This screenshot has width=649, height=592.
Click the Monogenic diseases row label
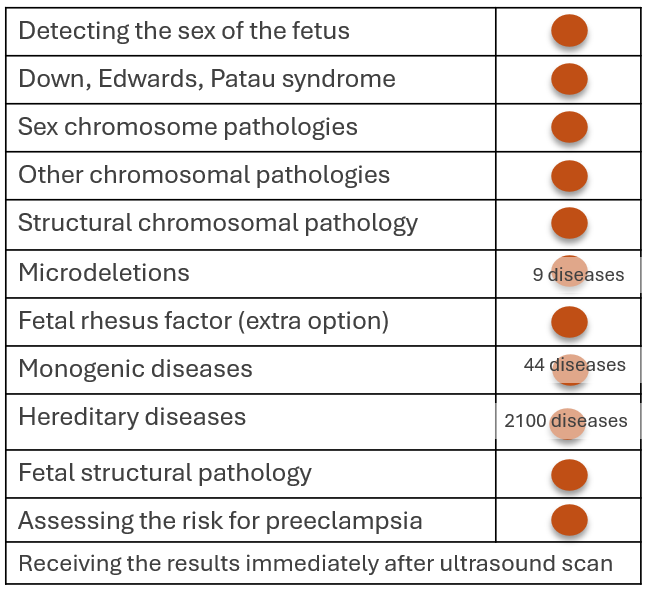(x=135, y=368)
